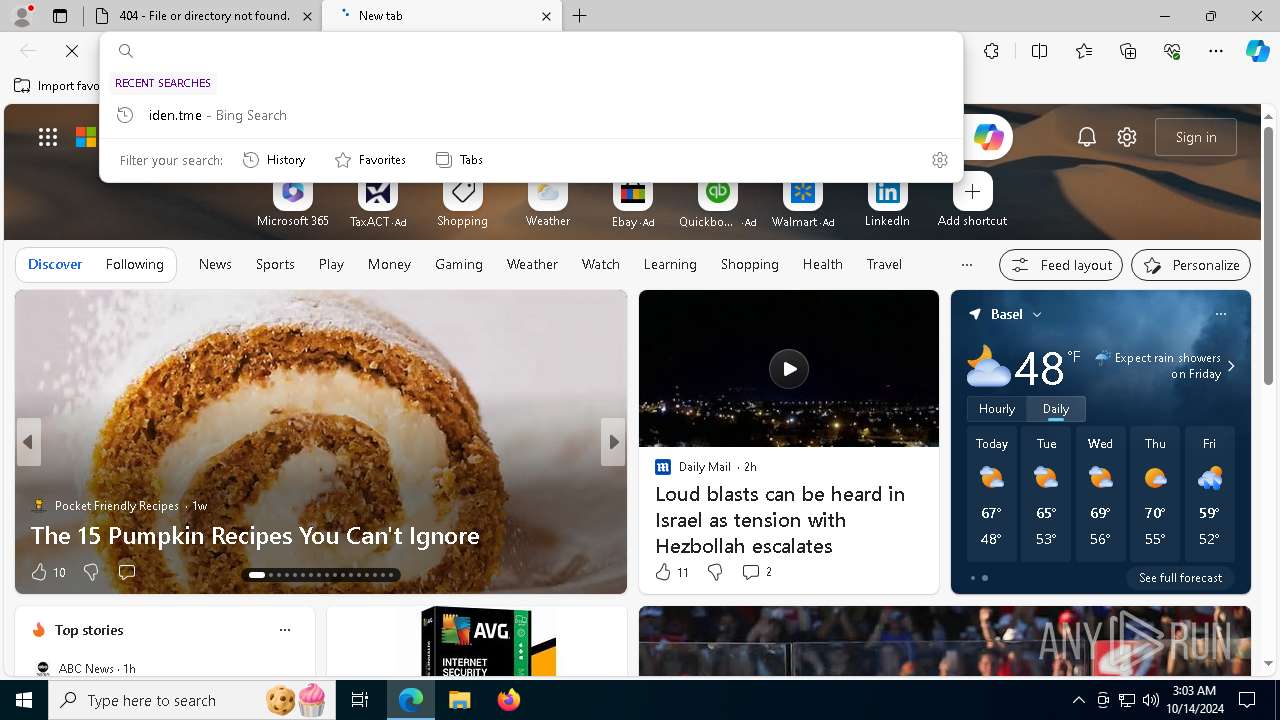Screen dimensions: 1280x720
Task: Open Top stories more options
Action: [285, 630]
